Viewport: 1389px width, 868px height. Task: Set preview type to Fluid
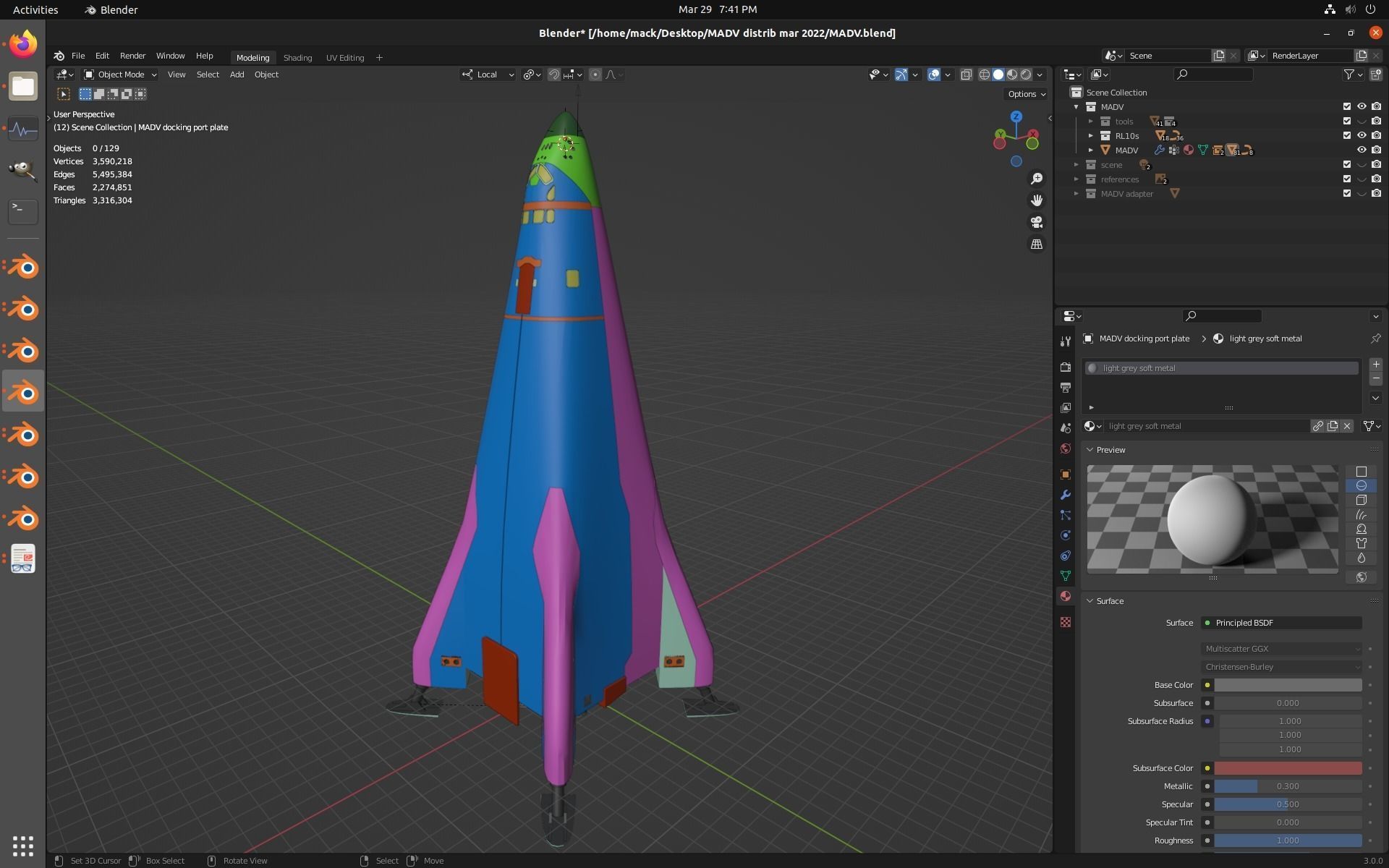pos(1361,558)
